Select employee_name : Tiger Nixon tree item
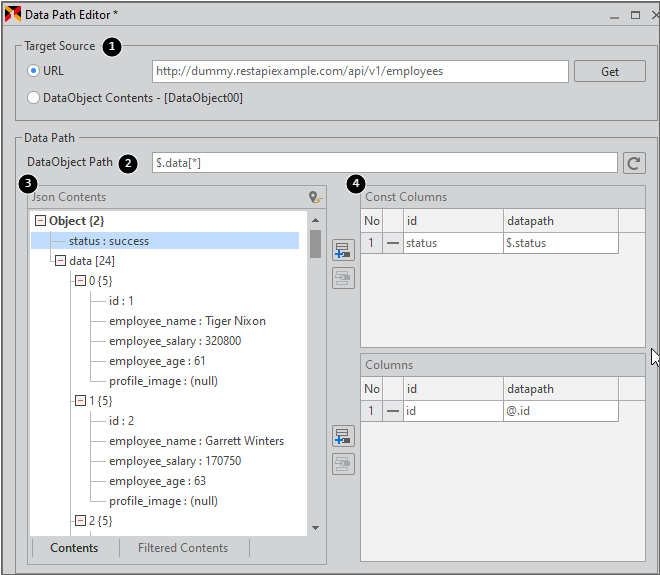 coord(187,321)
